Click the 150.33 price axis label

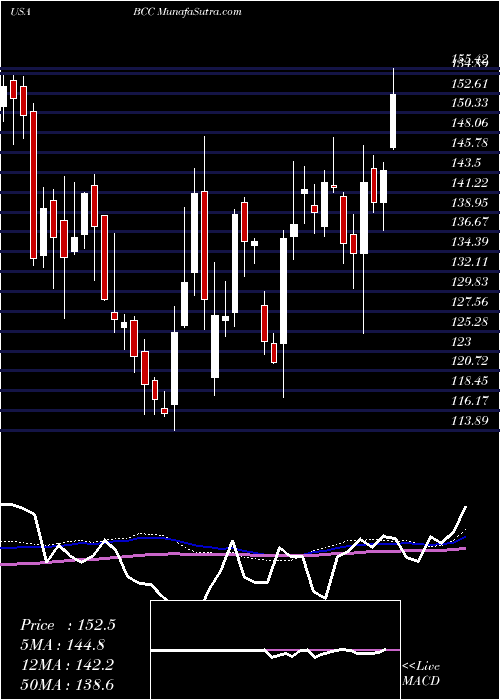470,103
